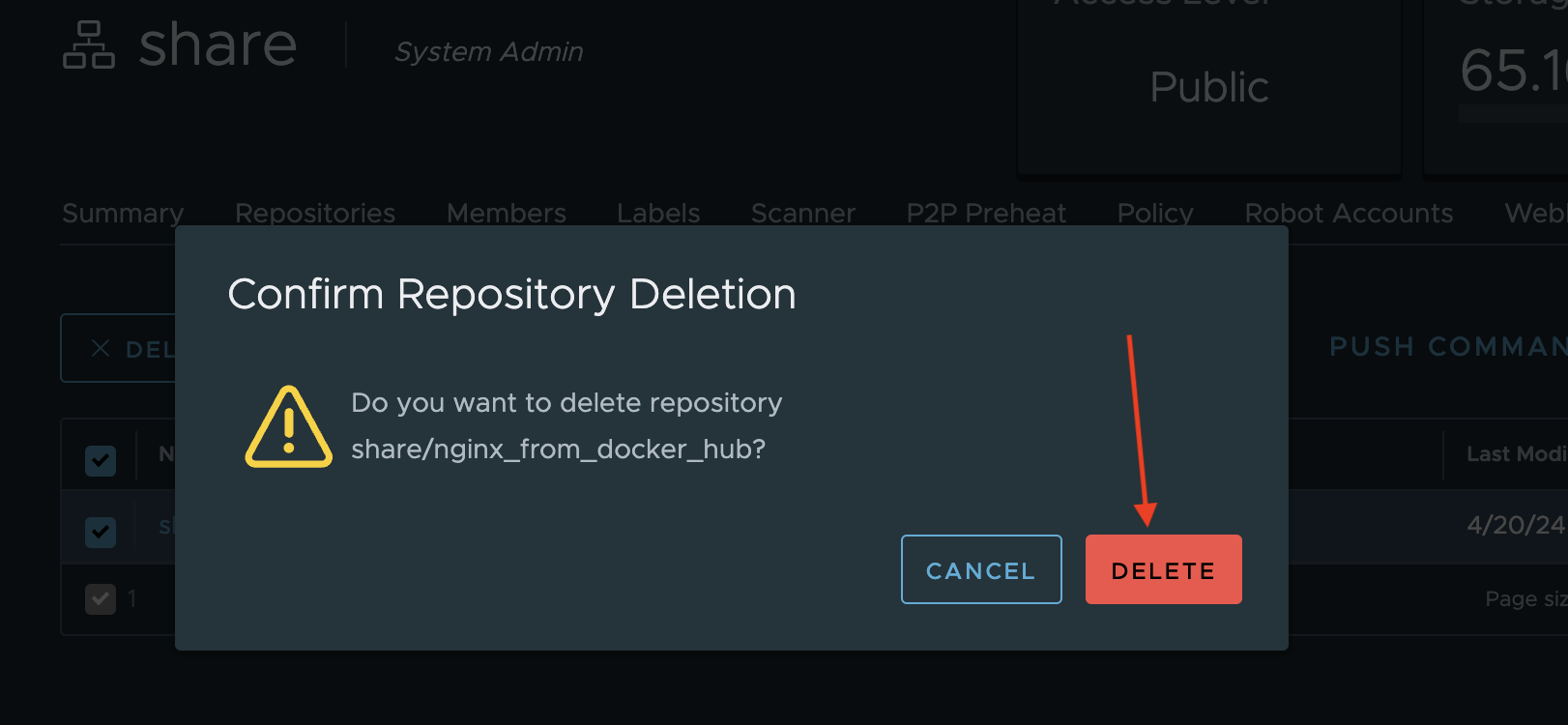Select the Scanner tab
The height and width of the screenshot is (725, 1568).
pos(803,213)
